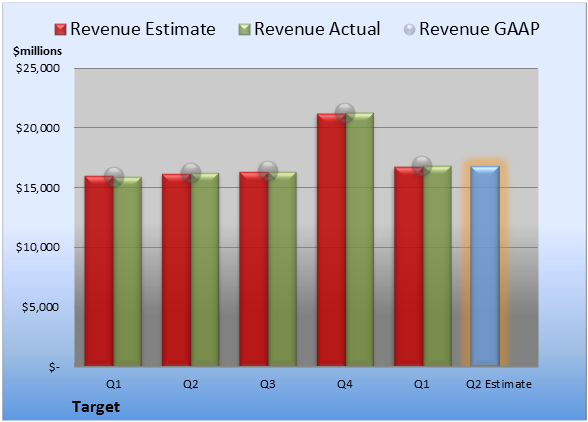588x422 pixels.
Task: Click the '$millions' axis unit label
Action: coord(38,51)
